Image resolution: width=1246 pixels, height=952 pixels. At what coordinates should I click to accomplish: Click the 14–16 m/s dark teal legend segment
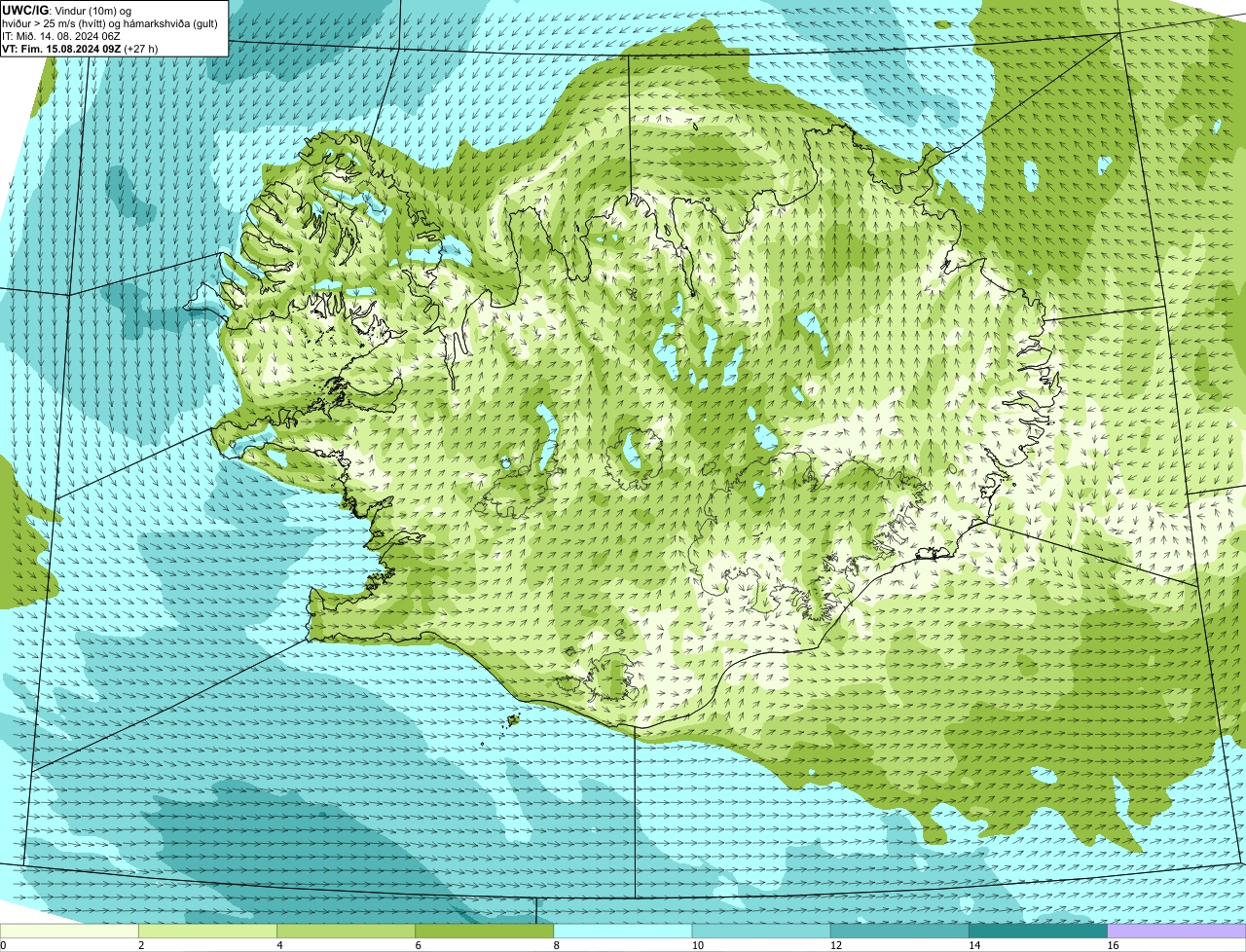[x=1039, y=932]
